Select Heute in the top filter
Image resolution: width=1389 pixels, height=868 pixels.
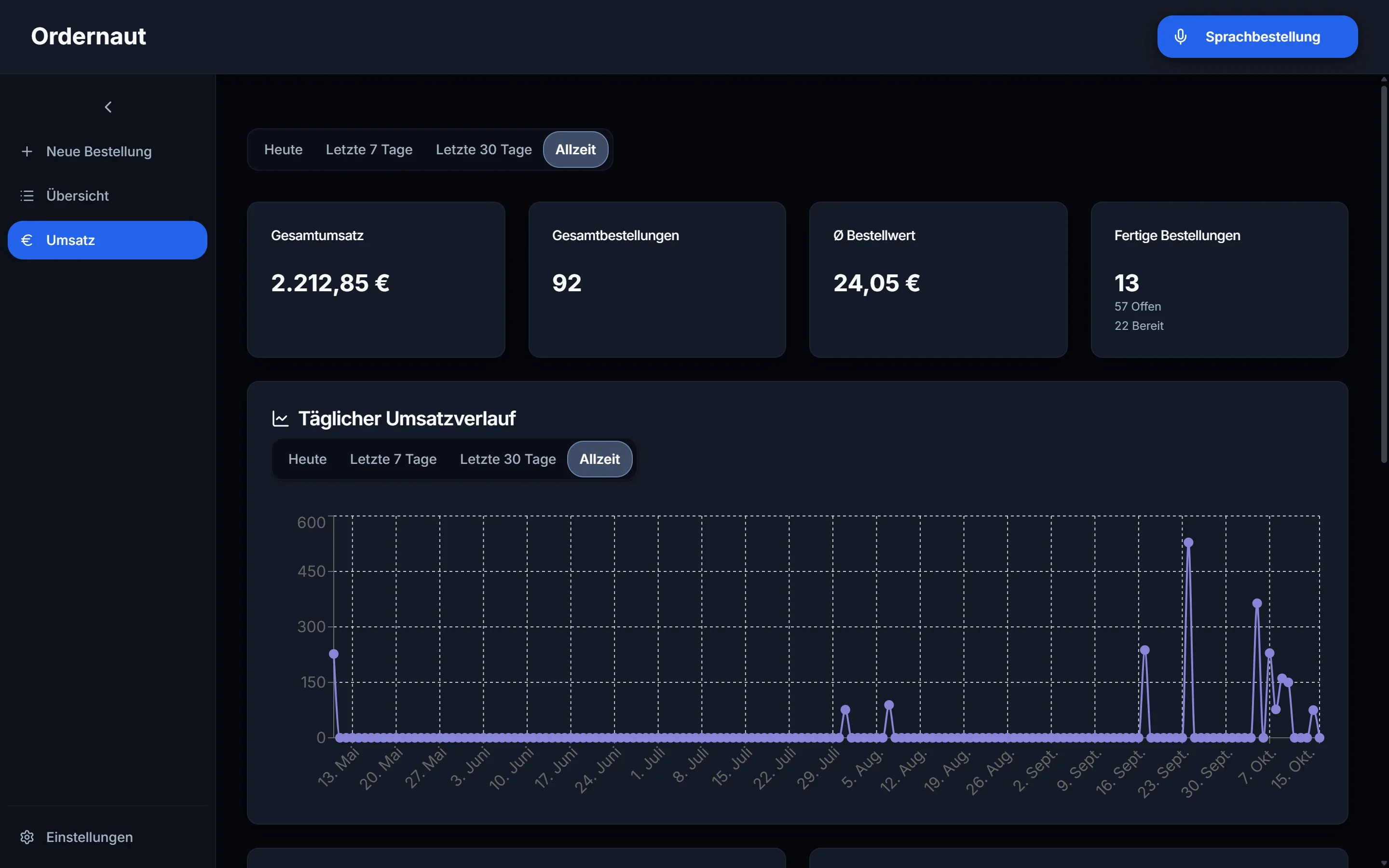point(284,149)
